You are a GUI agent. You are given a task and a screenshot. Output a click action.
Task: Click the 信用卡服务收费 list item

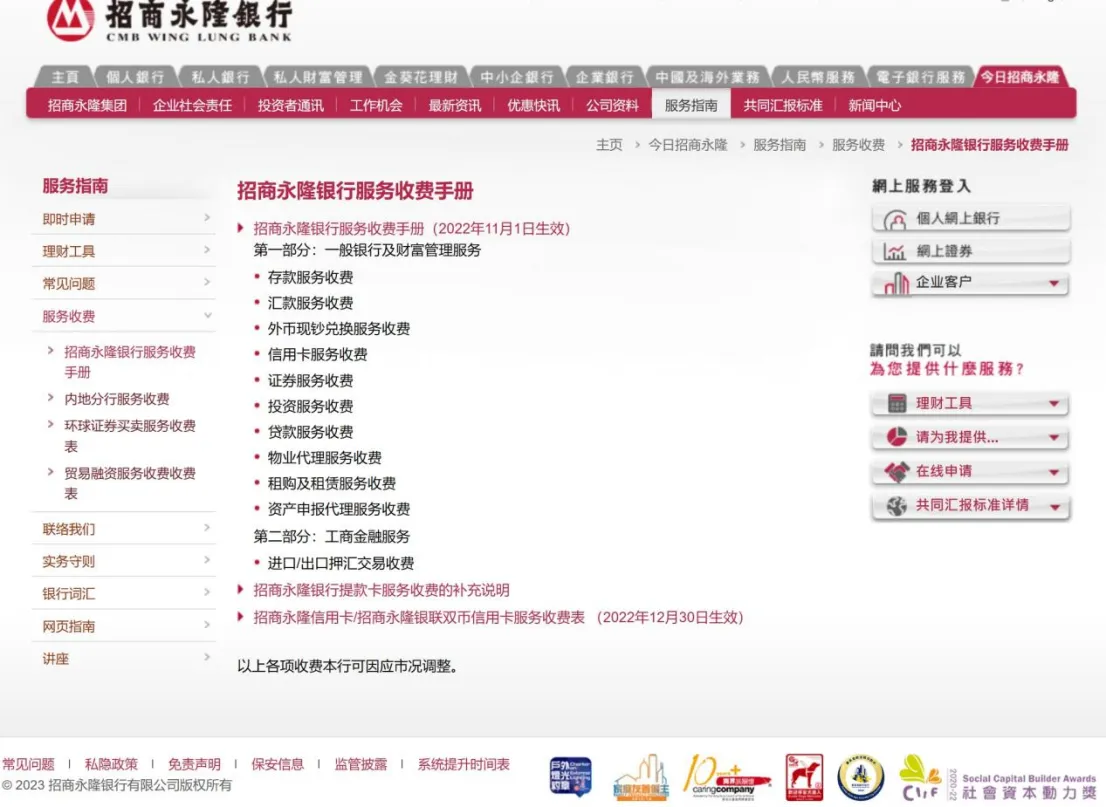pos(317,355)
